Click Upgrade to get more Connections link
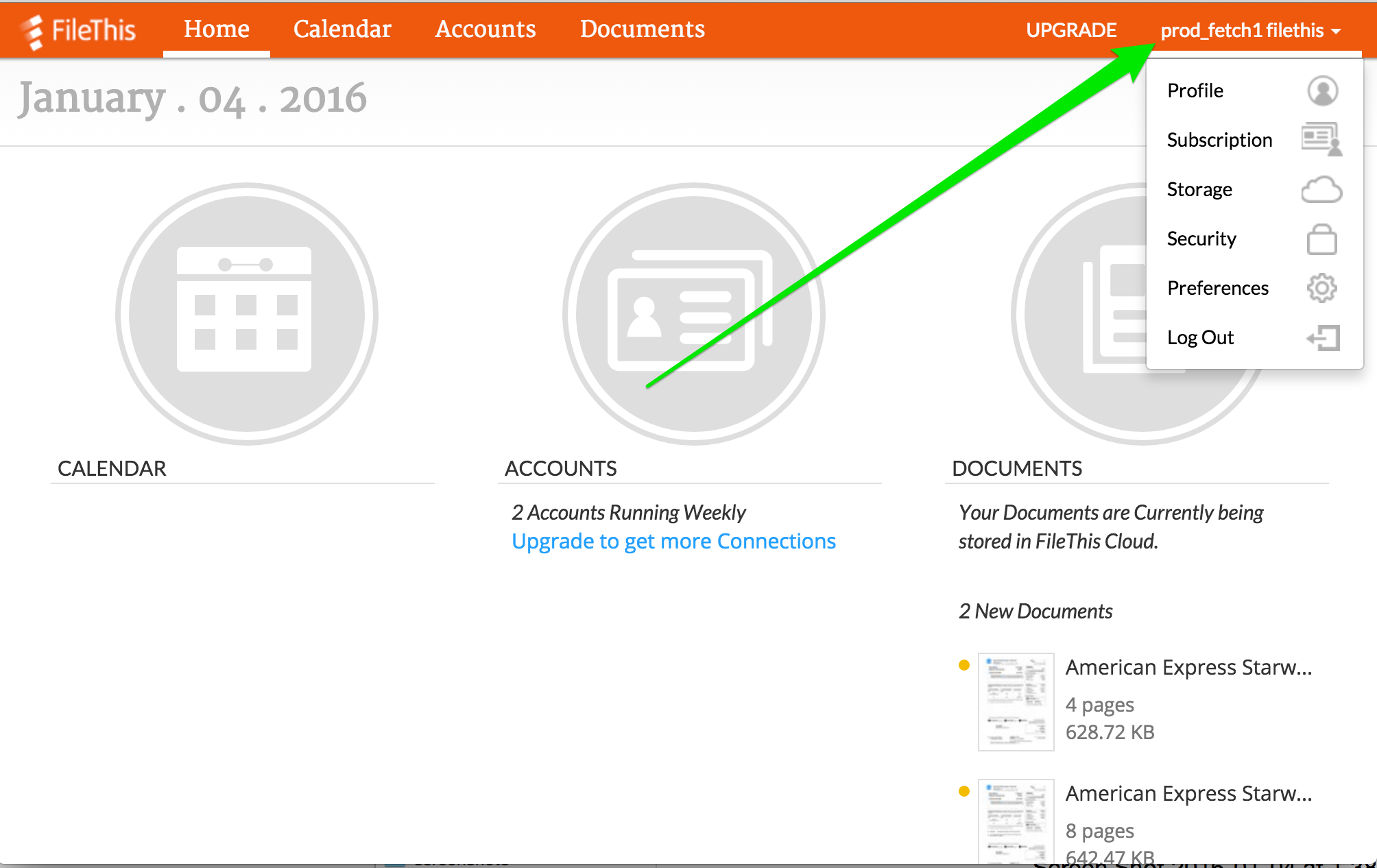This screenshot has width=1377, height=868. [673, 541]
